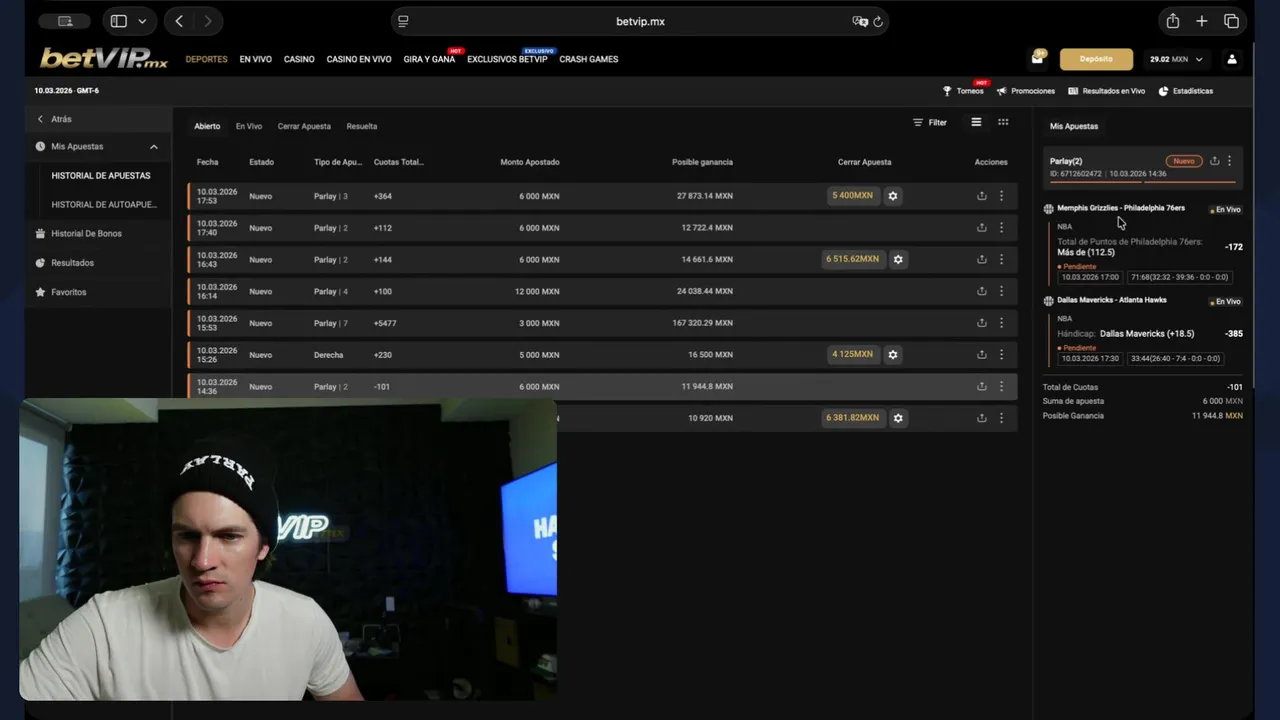Open HISTORIAL DE AUTOAPUESTAS item
The height and width of the screenshot is (720, 1280).
104,204
